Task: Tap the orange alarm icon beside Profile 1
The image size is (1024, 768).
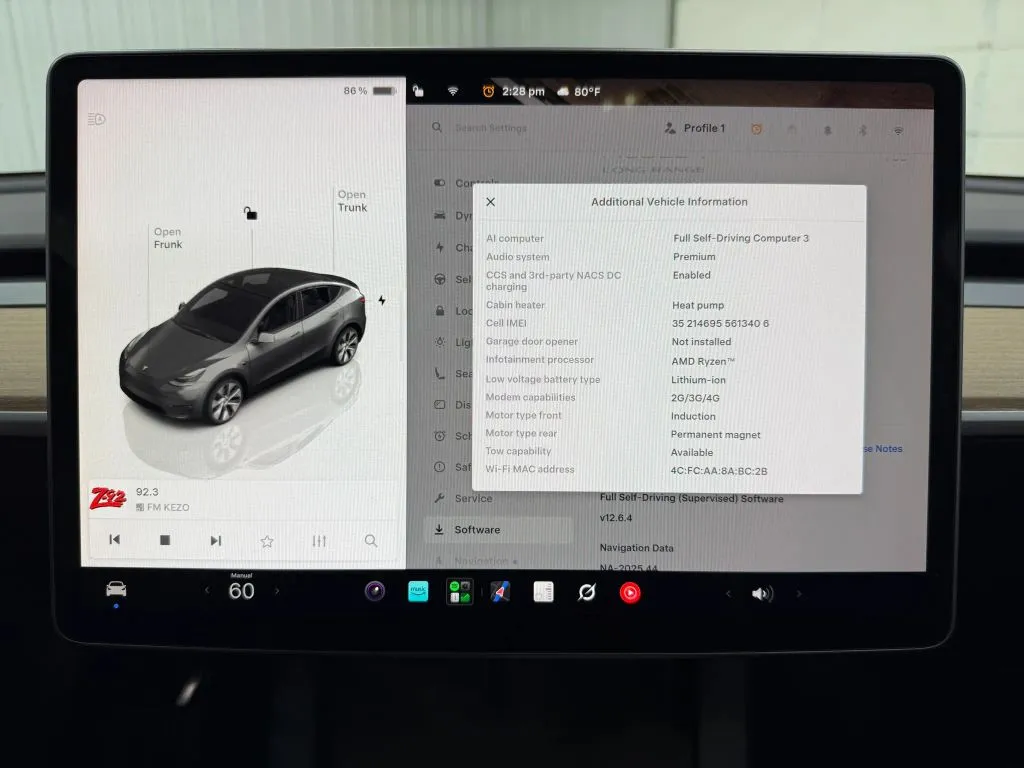Action: [756, 129]
